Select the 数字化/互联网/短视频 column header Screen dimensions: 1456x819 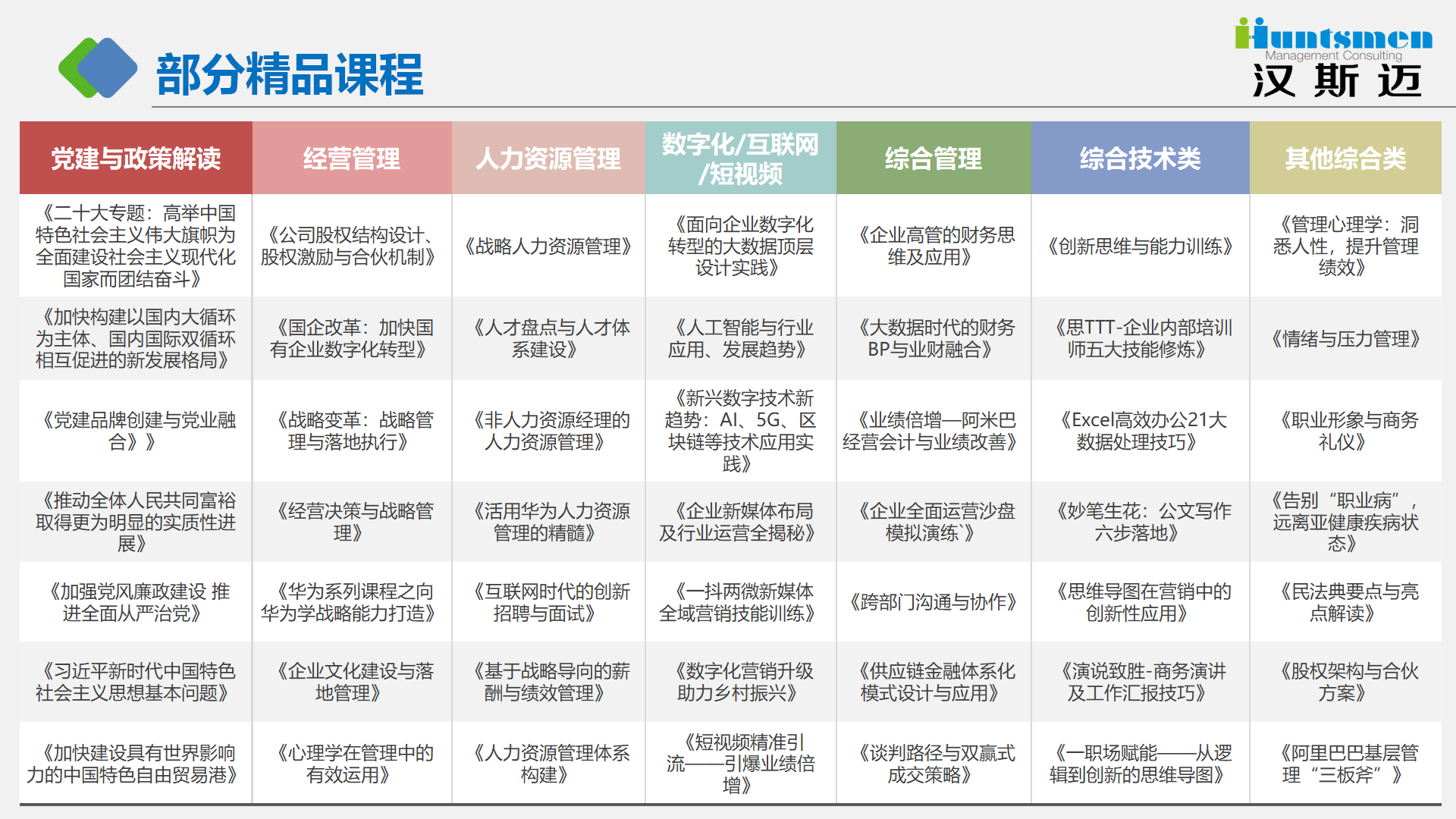click(741, 158)
